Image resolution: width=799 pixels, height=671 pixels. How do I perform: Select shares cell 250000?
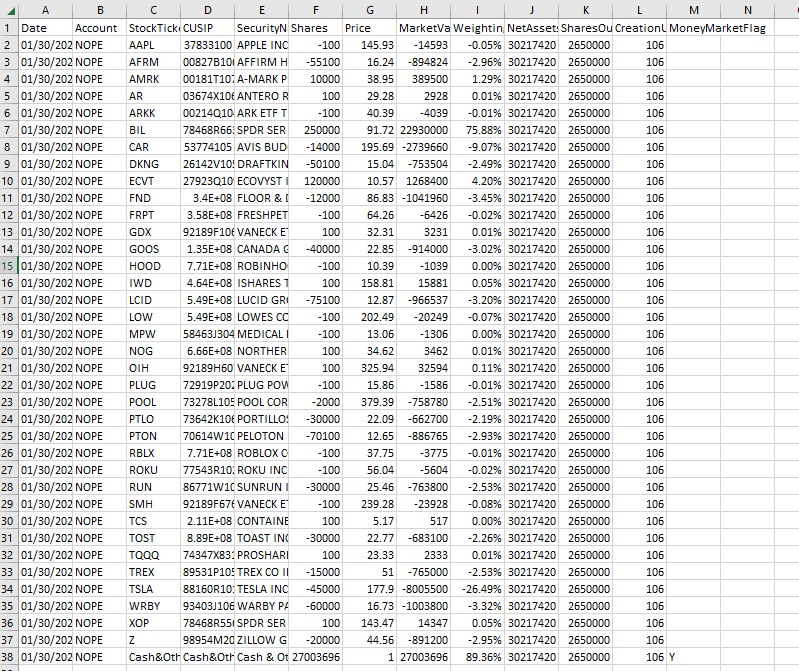pyautogui.click(x=315, y=130)
